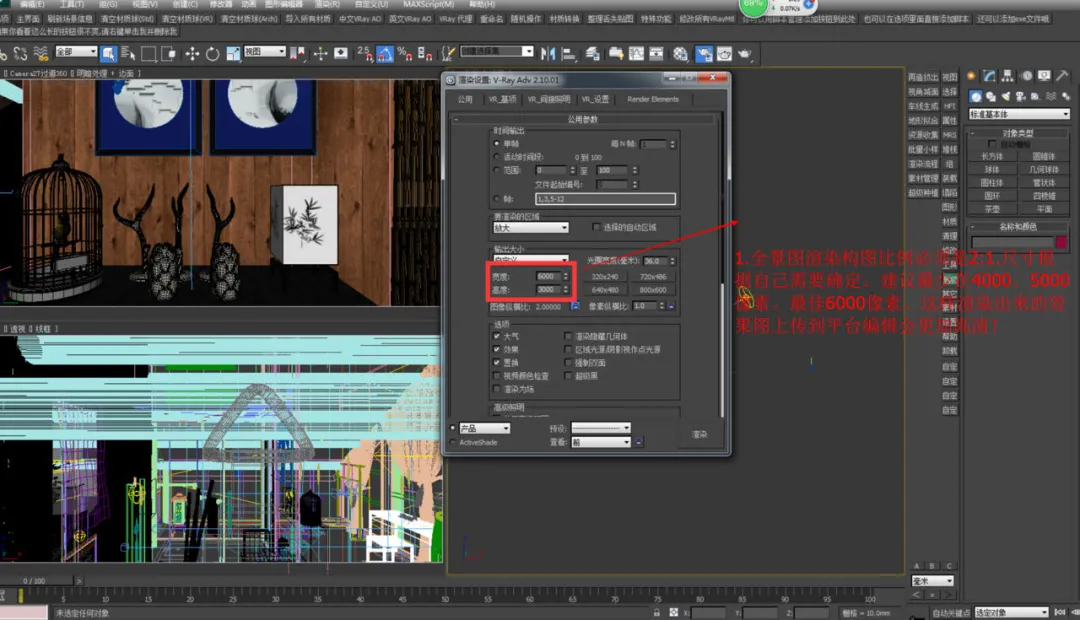Uncheck the 大气 atmospherics checkbox

[x=497, y=336]
